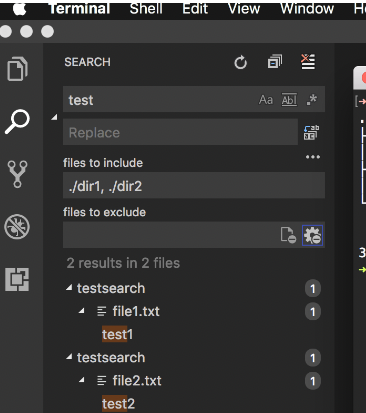This screenshot has height=413, width=366.
Task: Open the Shell menu
Action: coord(146,9)
